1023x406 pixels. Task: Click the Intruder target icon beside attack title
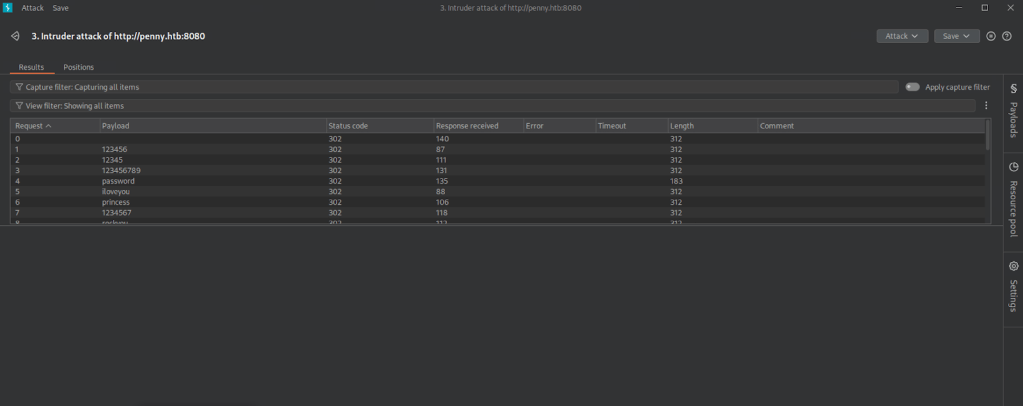(15, 36)
